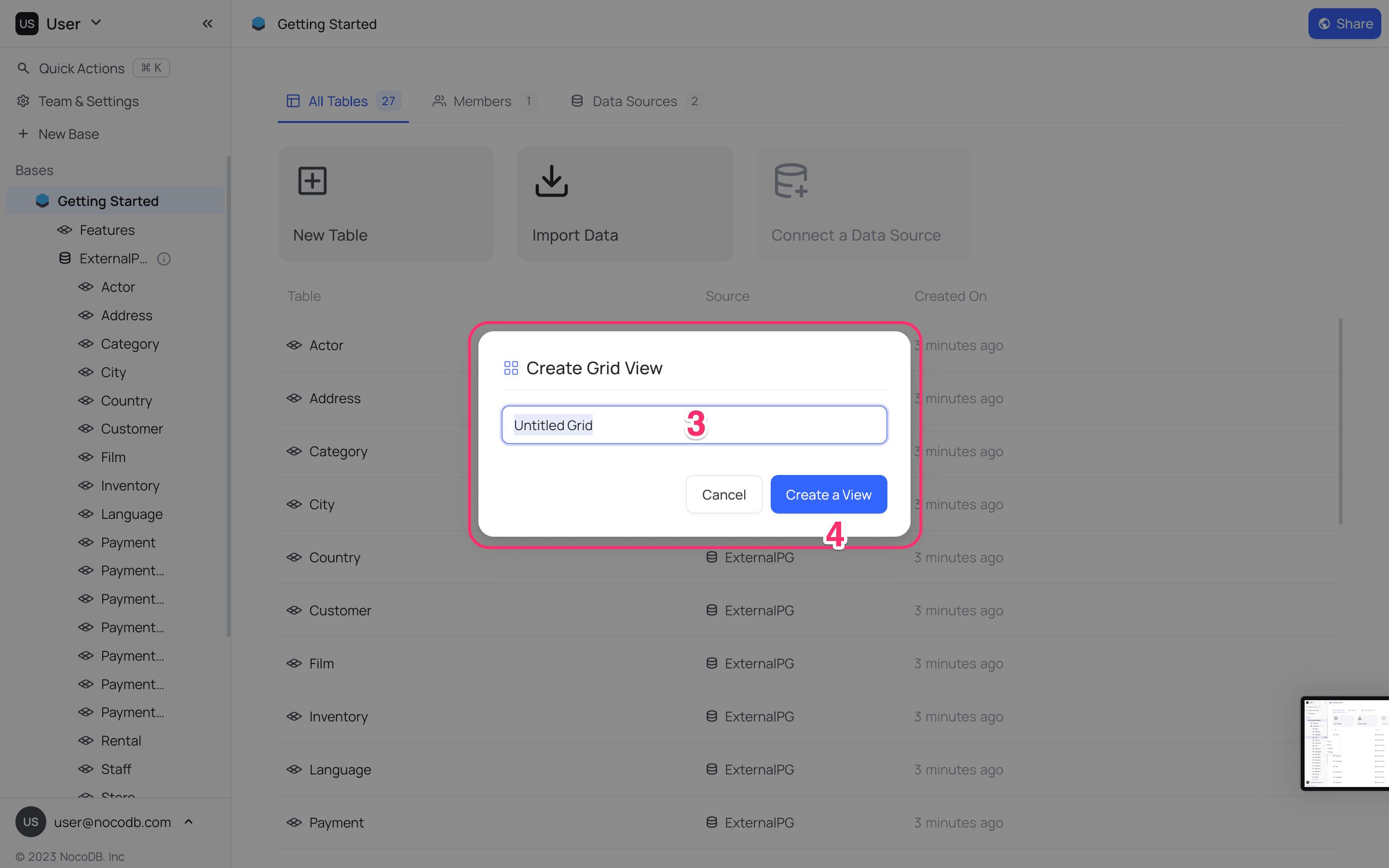The width and height of the screenshot is (1389, 868).
Task: Select the Film table in sidebar
Action: [113, 457]
